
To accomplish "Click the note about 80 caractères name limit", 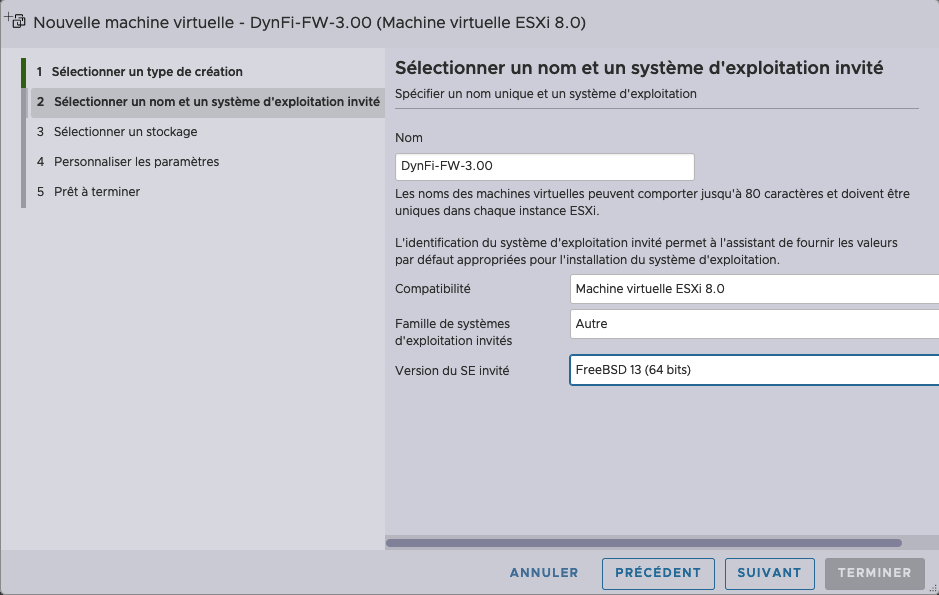I will pyautogui.click(x=652, y=202).
